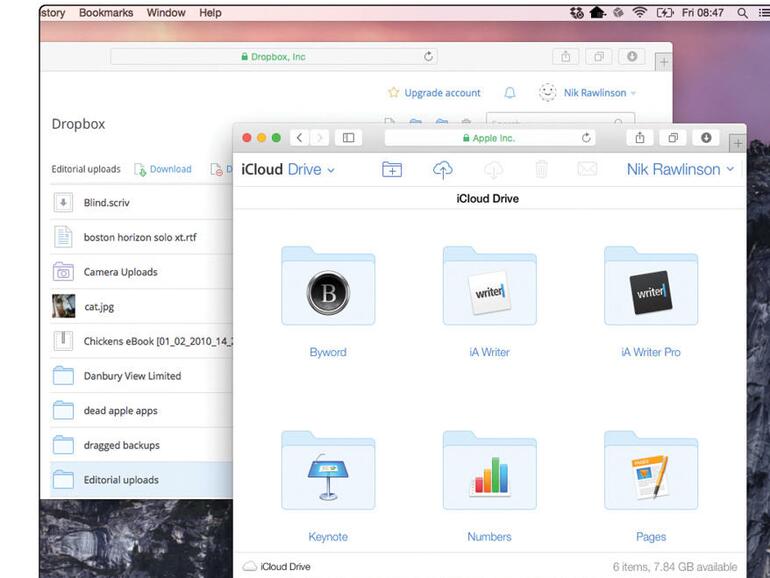Show all tabs in Dropbox Safari window
This screenshot has height=578, width=770.
point(599,56)
